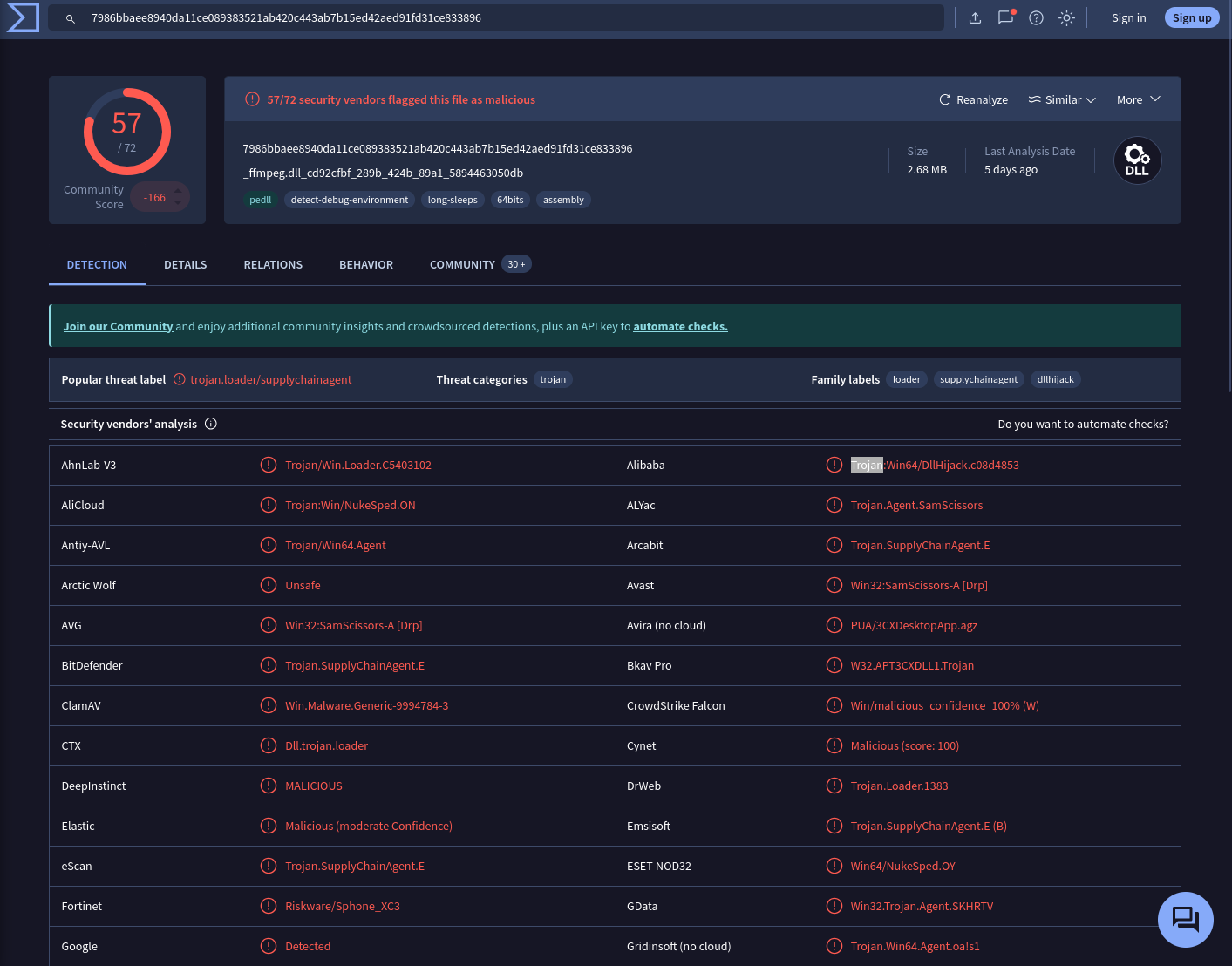Image resolution: width=1232 pixels, height=966 pixels.
Task: Click the alert icon in the Arctic Wolf row
Action: coord(269,585)
